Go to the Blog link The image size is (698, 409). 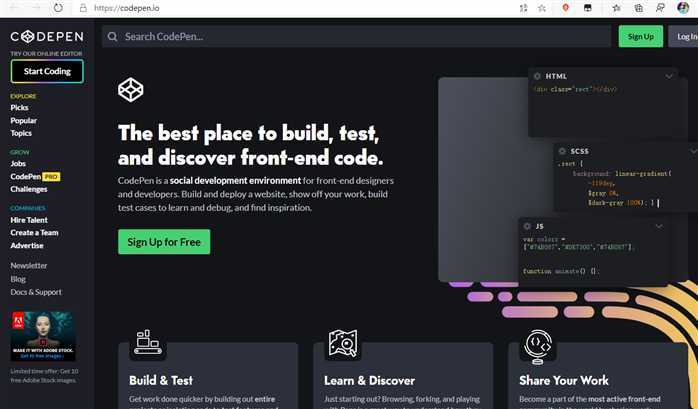click(18, 279)
